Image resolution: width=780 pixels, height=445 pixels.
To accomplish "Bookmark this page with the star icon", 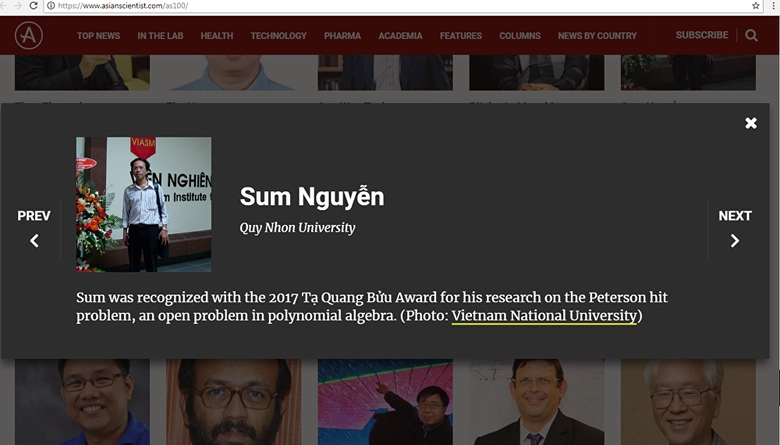I will (756, 6).
